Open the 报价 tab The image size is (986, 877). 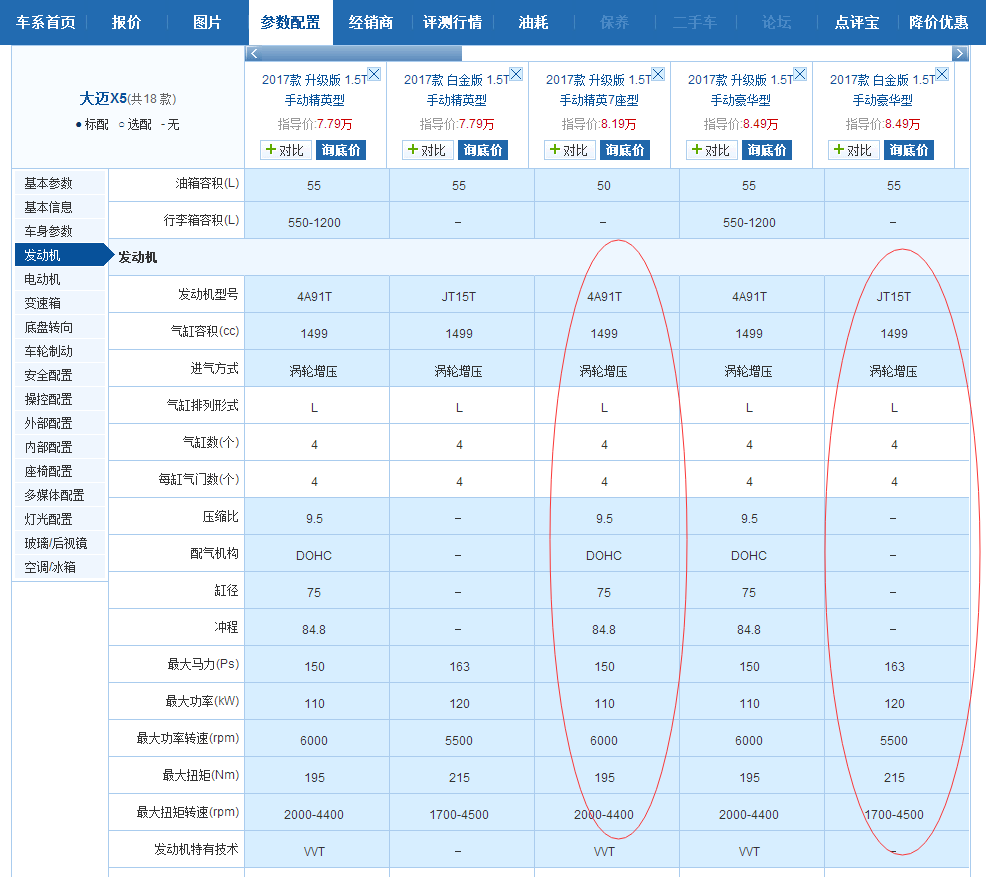click(x=126, y=23)
